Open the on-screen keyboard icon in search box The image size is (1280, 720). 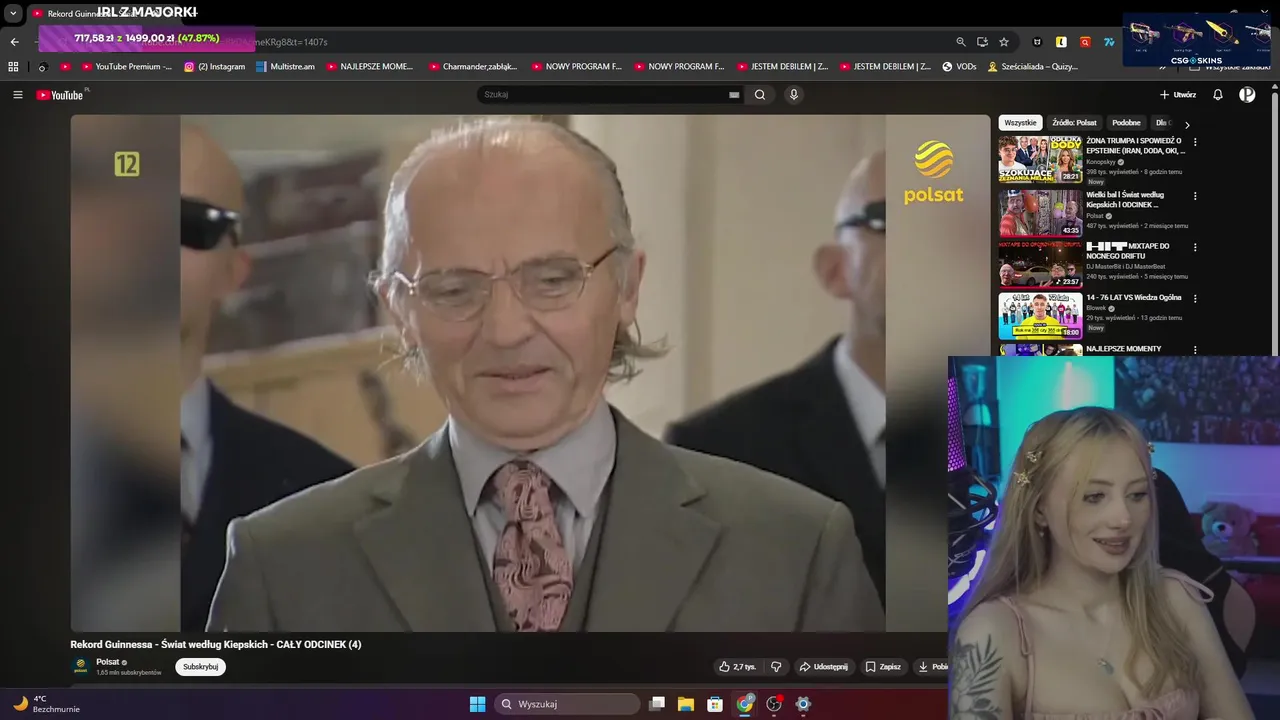pyautogui.click(x=734, y=95)
